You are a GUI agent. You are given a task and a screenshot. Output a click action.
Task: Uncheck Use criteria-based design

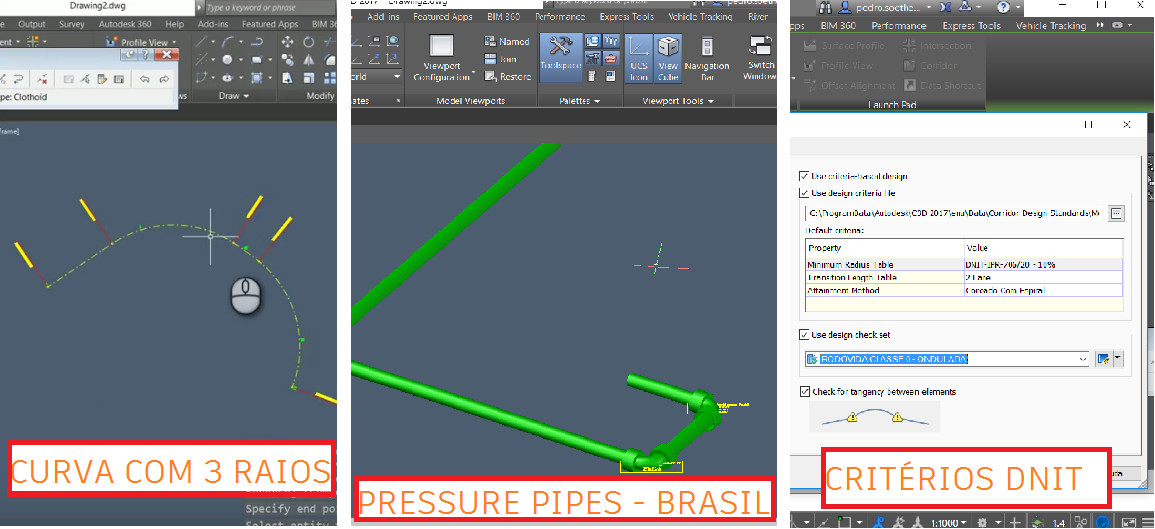[805, 176]
